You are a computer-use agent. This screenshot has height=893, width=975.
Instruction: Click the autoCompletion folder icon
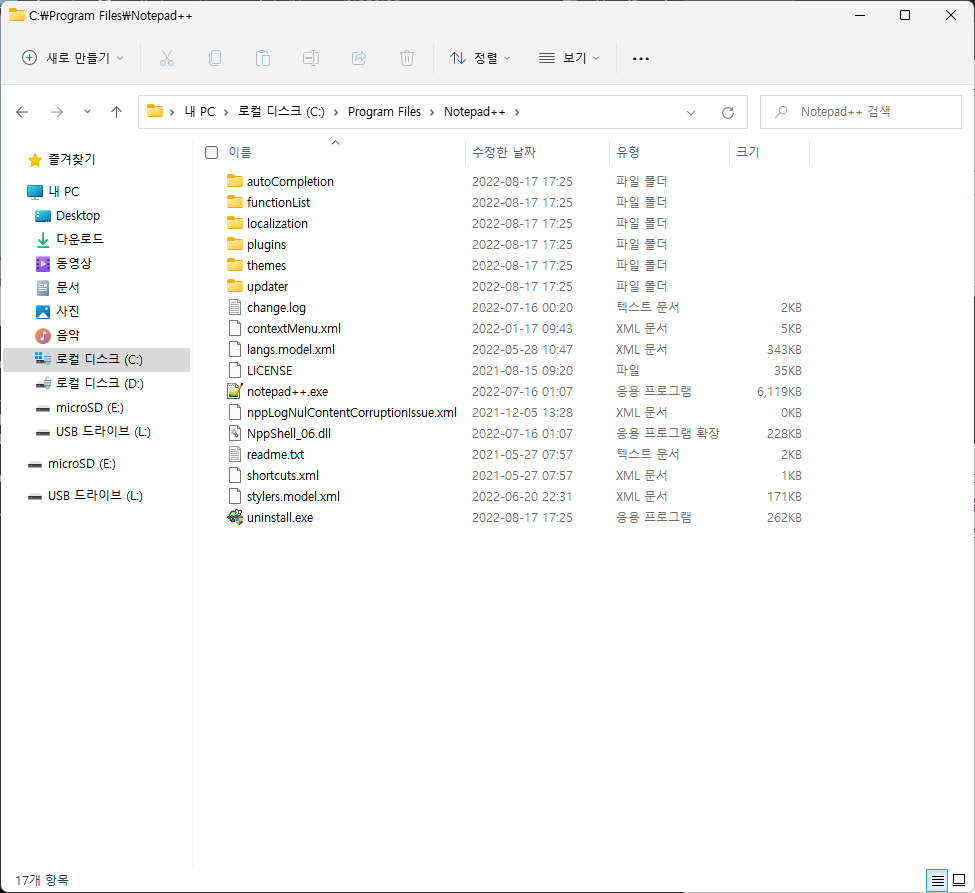[234, 181]
